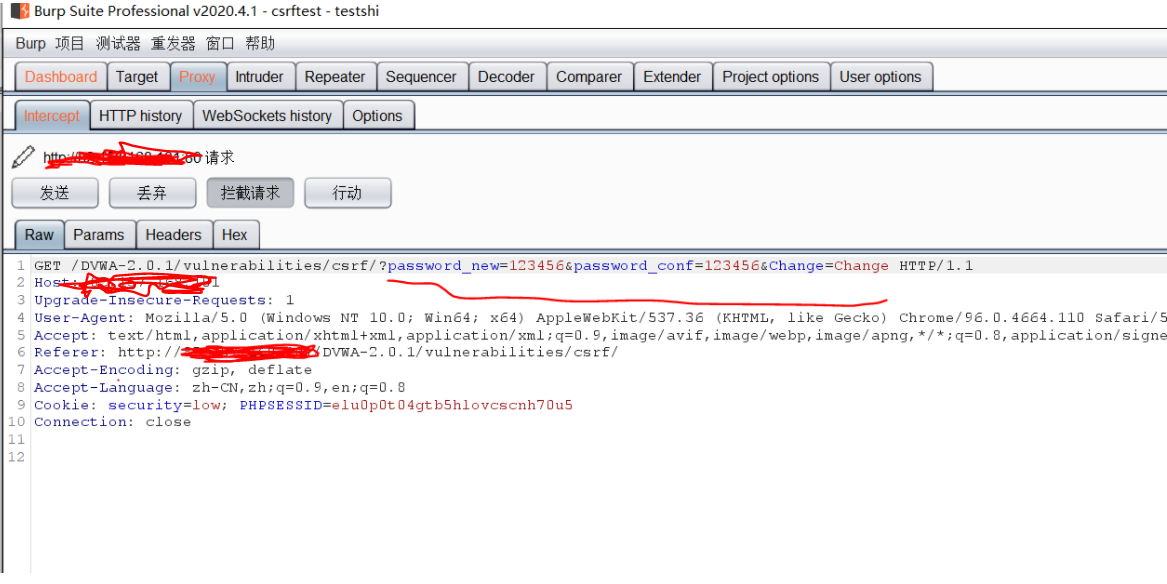The image size is (1167, 584).
Task: Switch to the Target tab
Action: tap(138, 77)
